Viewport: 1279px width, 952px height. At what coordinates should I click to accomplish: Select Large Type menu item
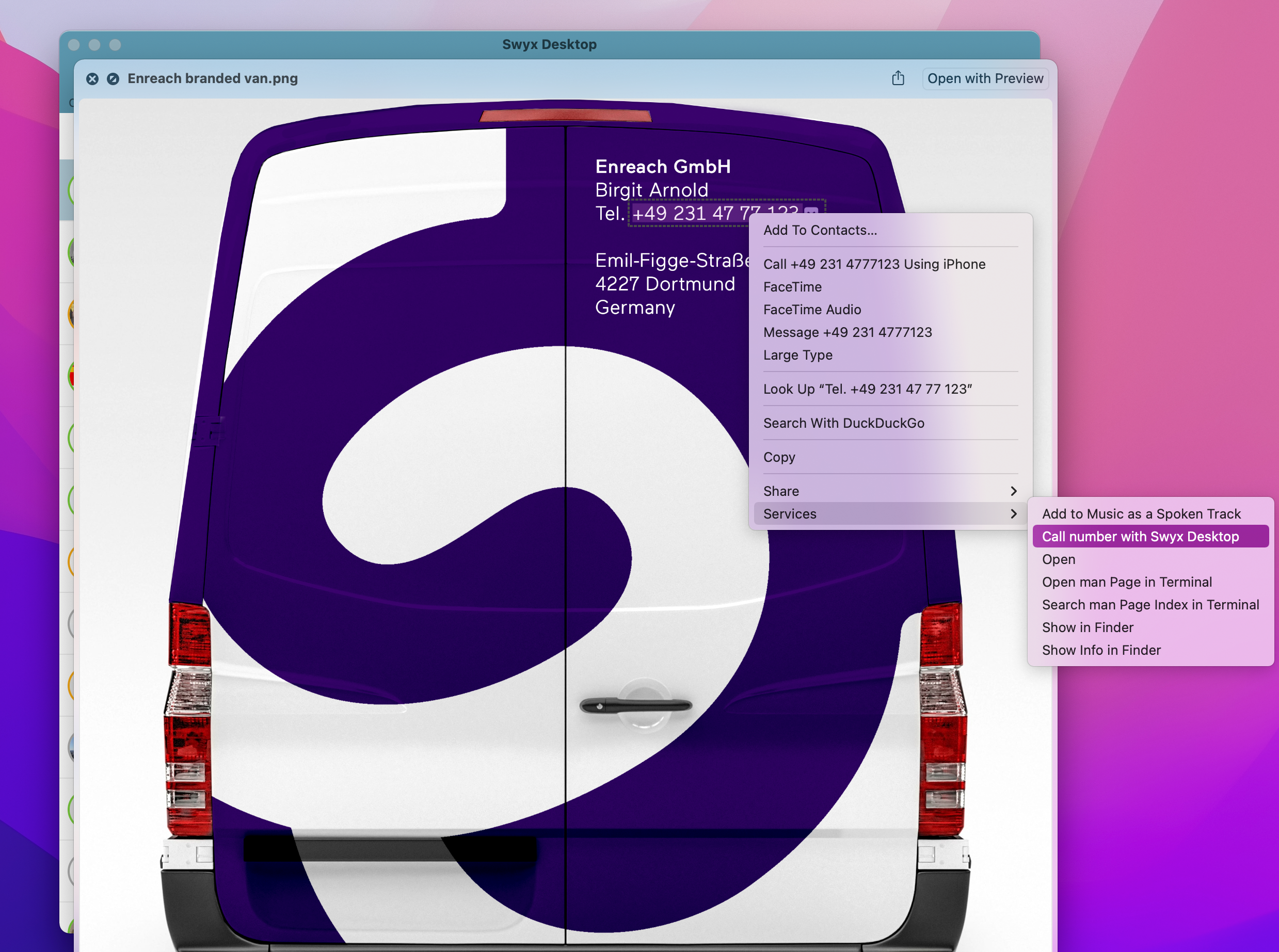[x=797, y=355]
